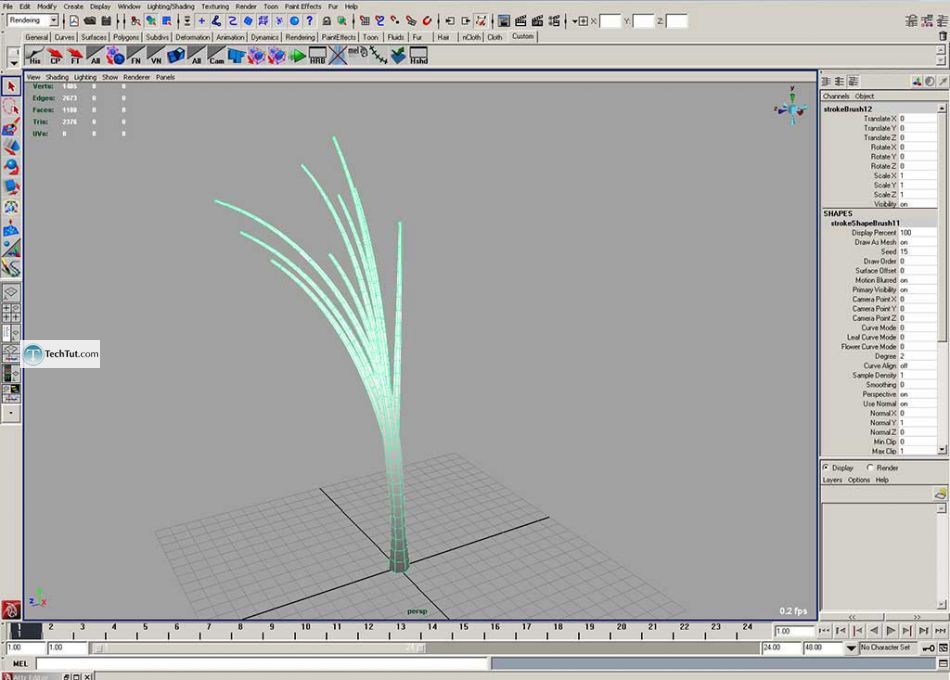Toggle the select by hierarchy mode icon
The height and width of the screenshot is (680, 950).
point(136,21)
